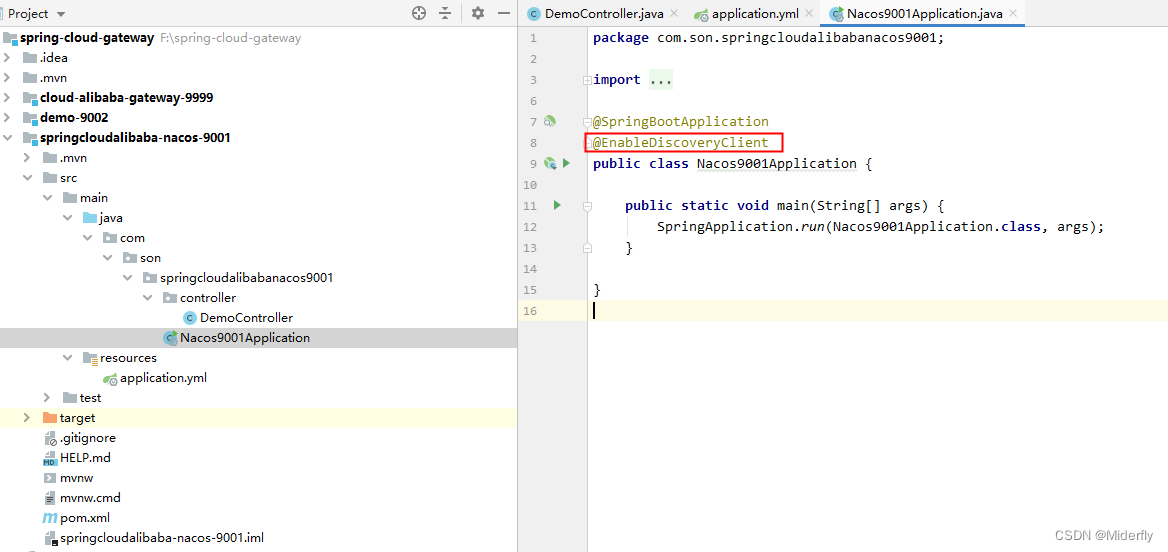Click the folded import ellipsis
Viewport: 1168px width, 552px height.
pos(661,79)
